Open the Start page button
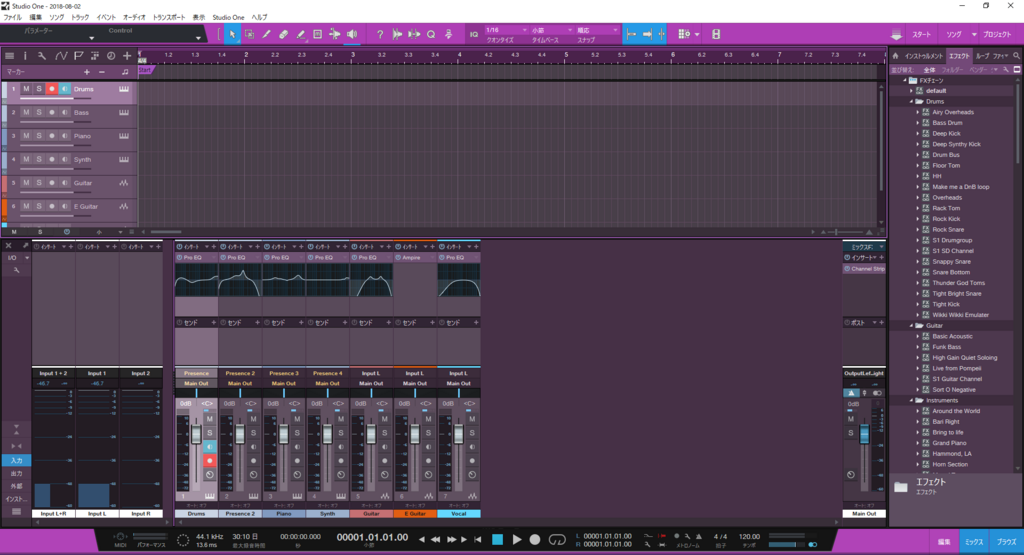This screenshot has height=555, width=1024. (921, 35)
